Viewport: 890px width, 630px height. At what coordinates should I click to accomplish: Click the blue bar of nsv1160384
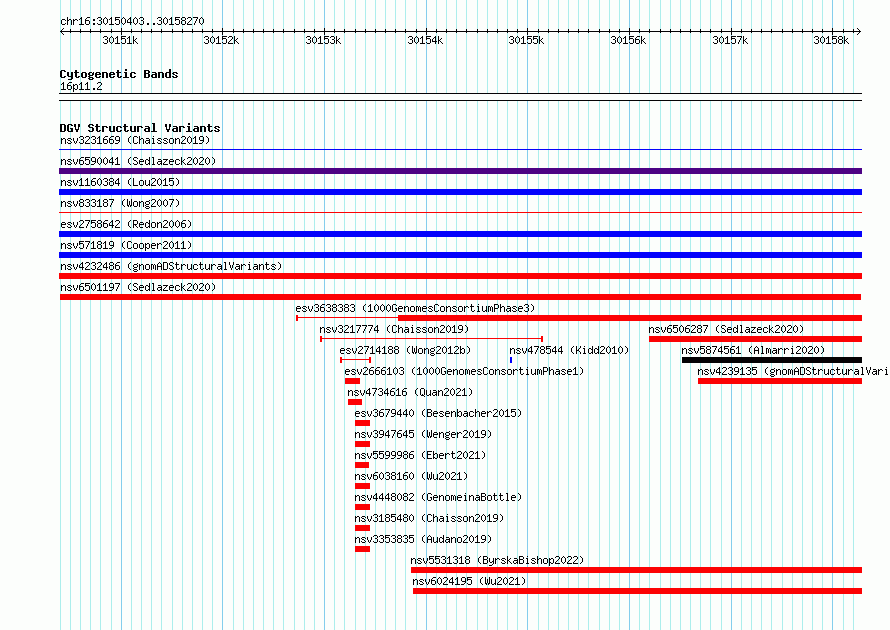(x=460, y=192)
